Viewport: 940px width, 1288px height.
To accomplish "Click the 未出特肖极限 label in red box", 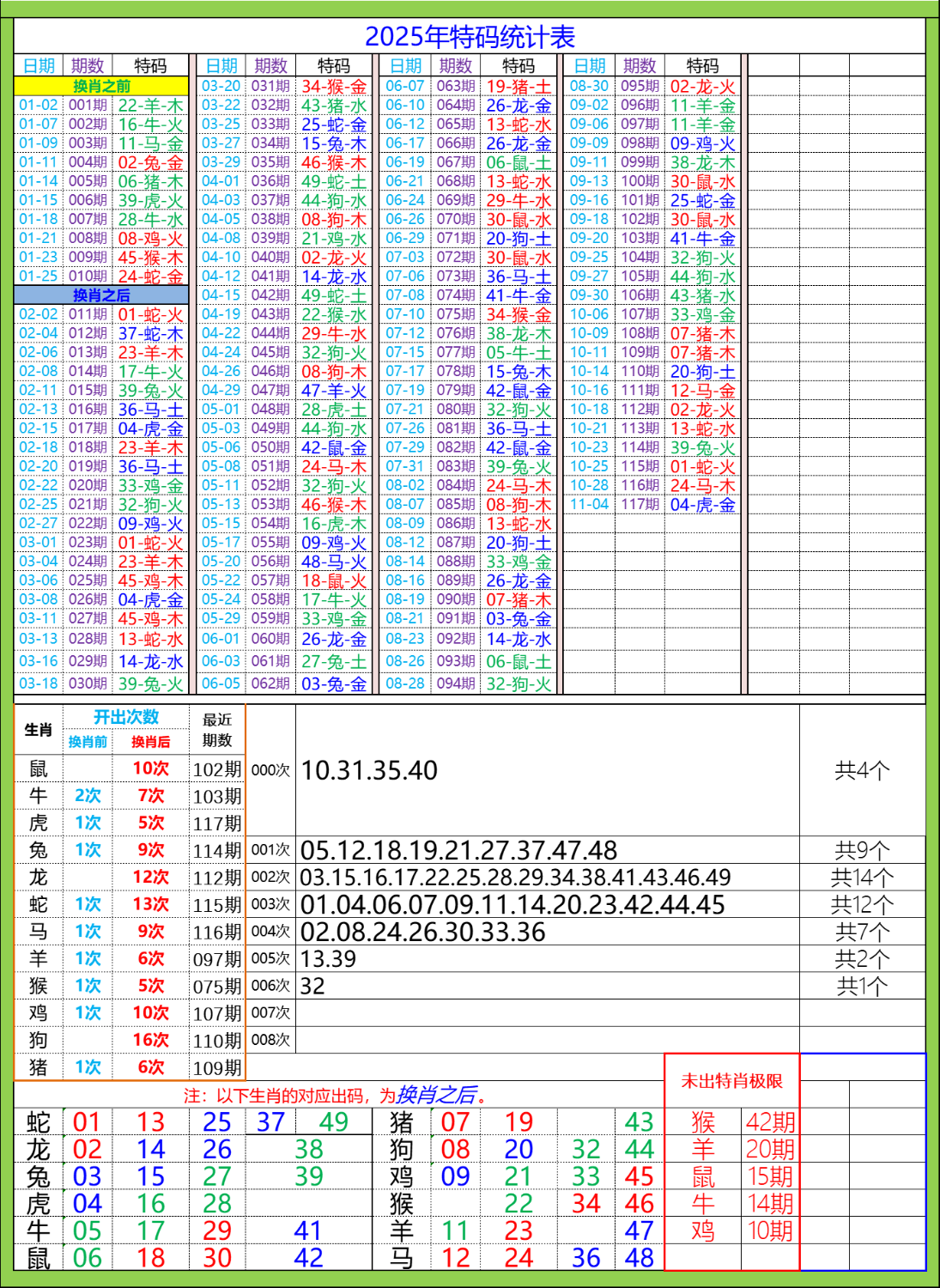I will [731, 1081].
